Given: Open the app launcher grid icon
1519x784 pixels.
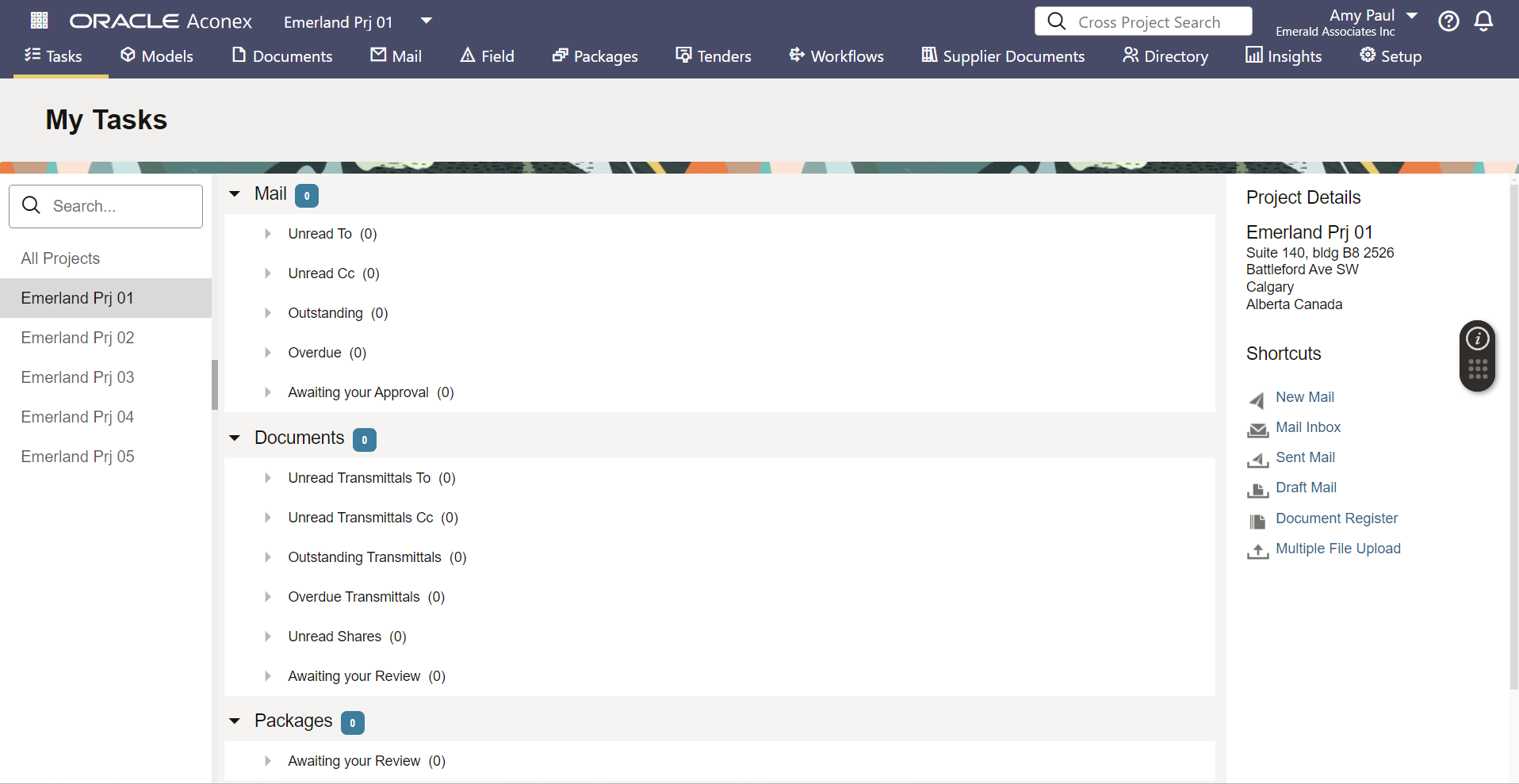Looking at the screenshot, I should point(39,21).
